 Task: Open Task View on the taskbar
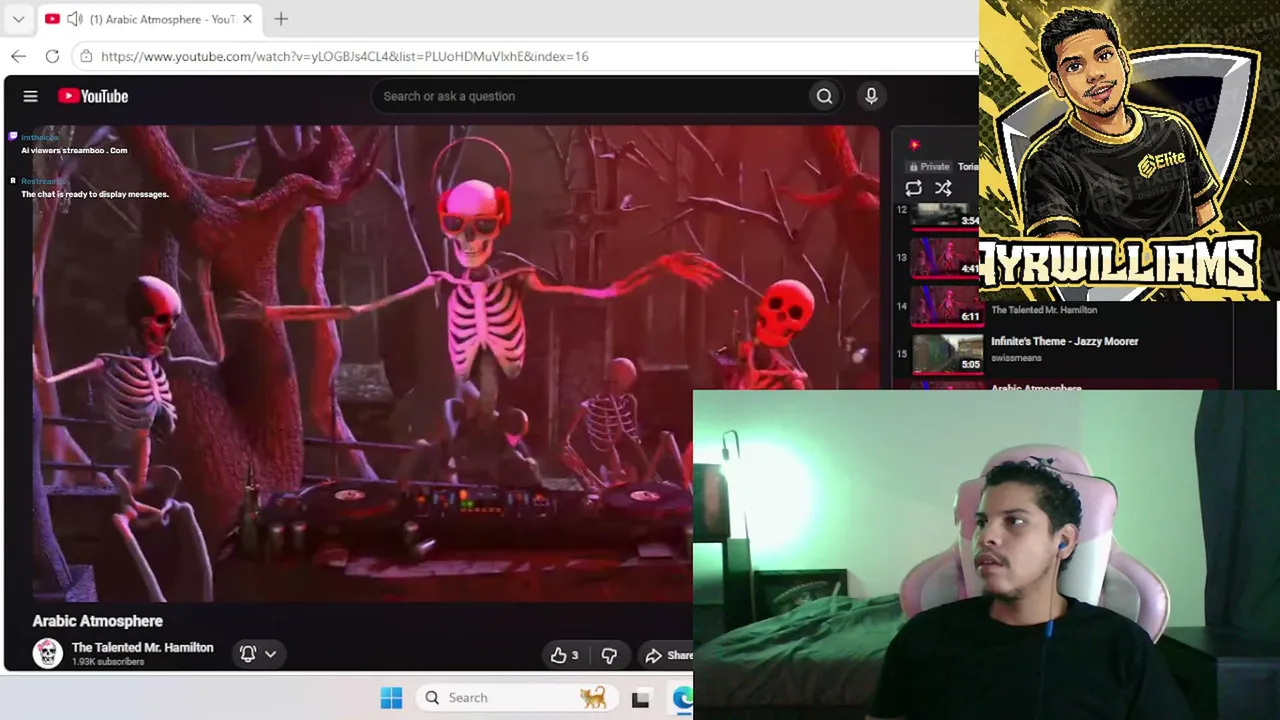click(640, 698)
